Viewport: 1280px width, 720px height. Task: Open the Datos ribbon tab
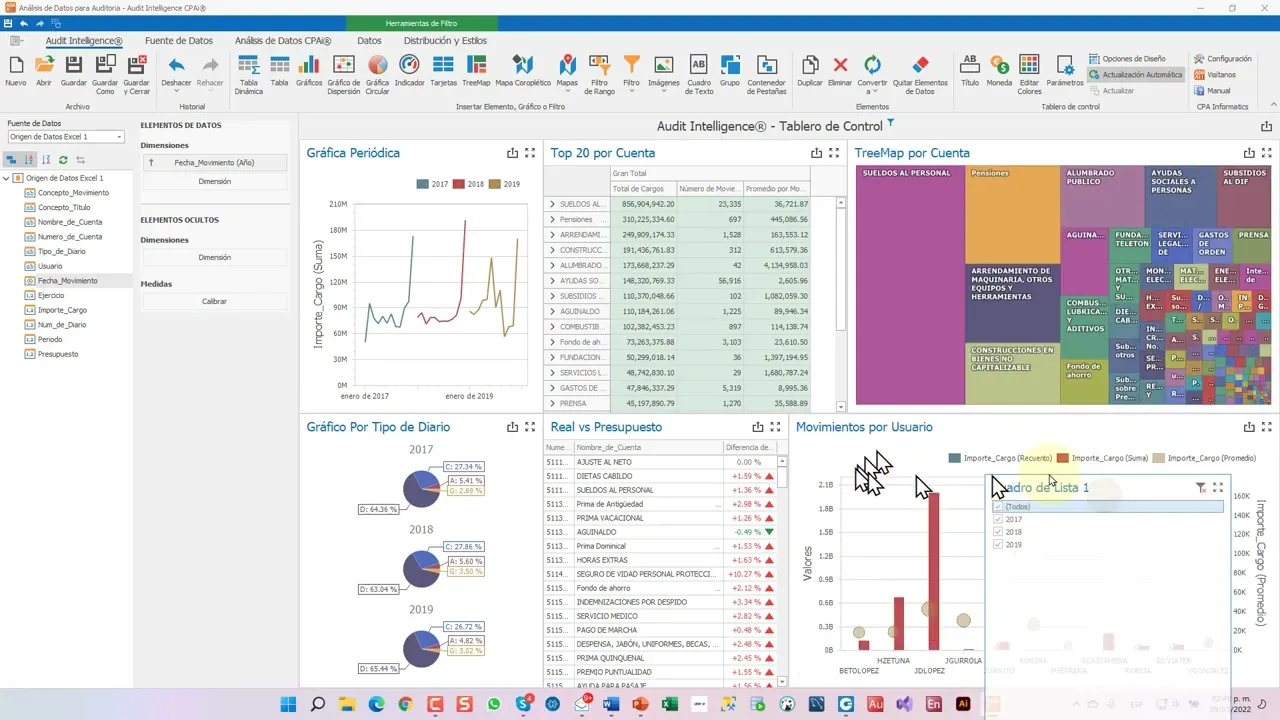(x=369, y=41)
